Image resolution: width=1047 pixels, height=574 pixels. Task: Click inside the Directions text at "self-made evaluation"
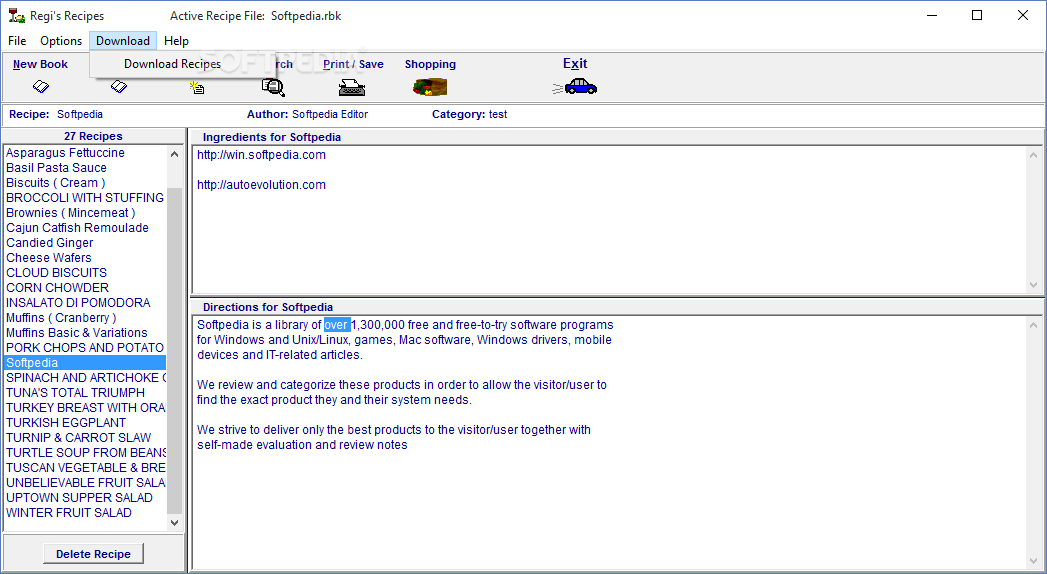click(254, 445)
